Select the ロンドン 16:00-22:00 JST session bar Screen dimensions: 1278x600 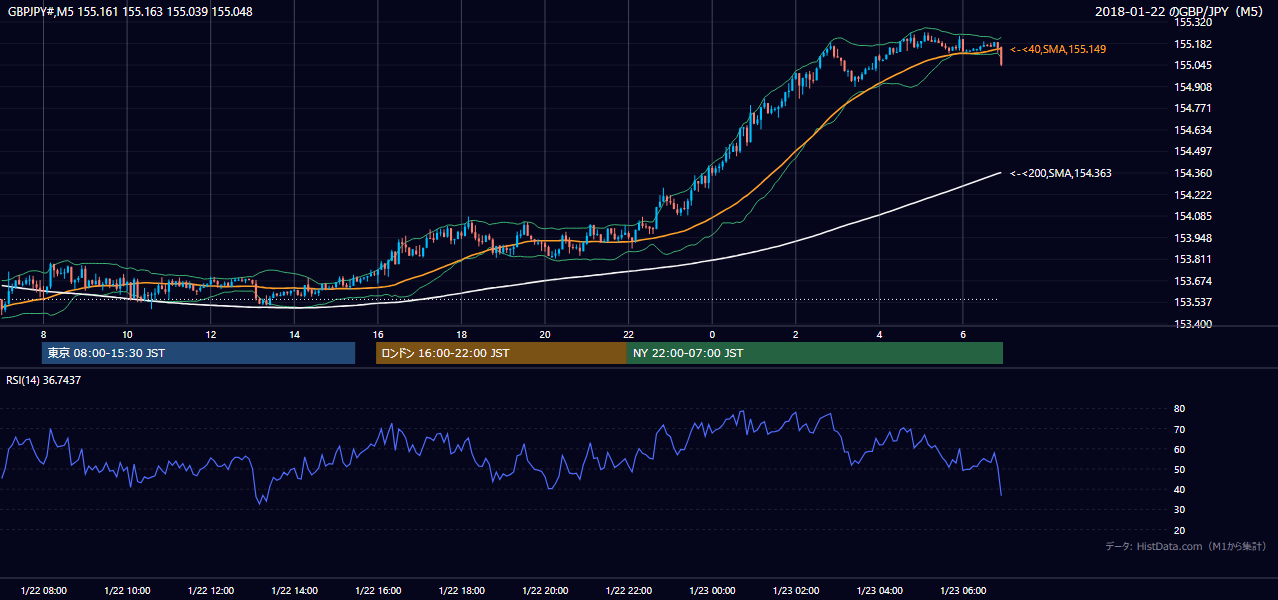coord(501,353)
